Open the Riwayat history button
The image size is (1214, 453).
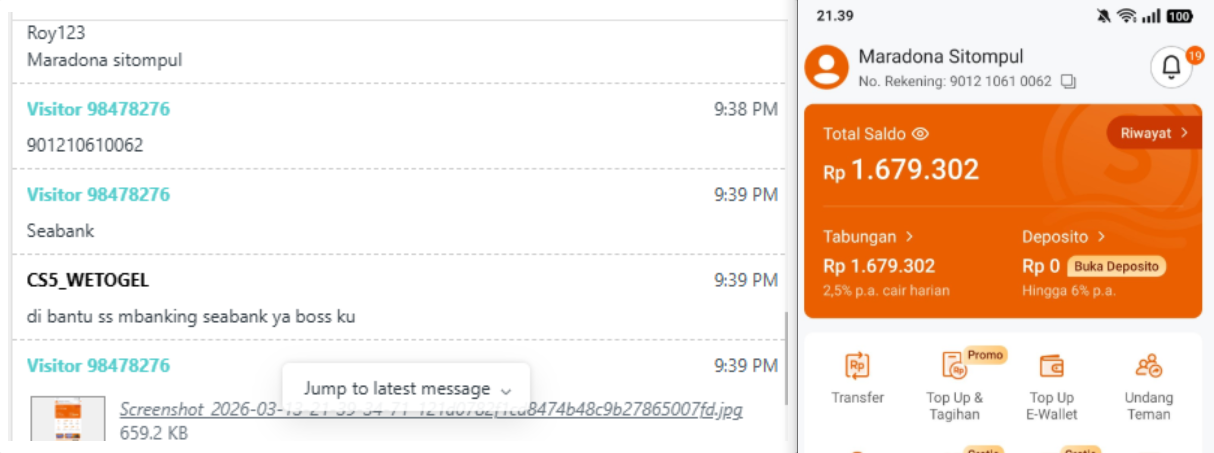pos(1154,133)
